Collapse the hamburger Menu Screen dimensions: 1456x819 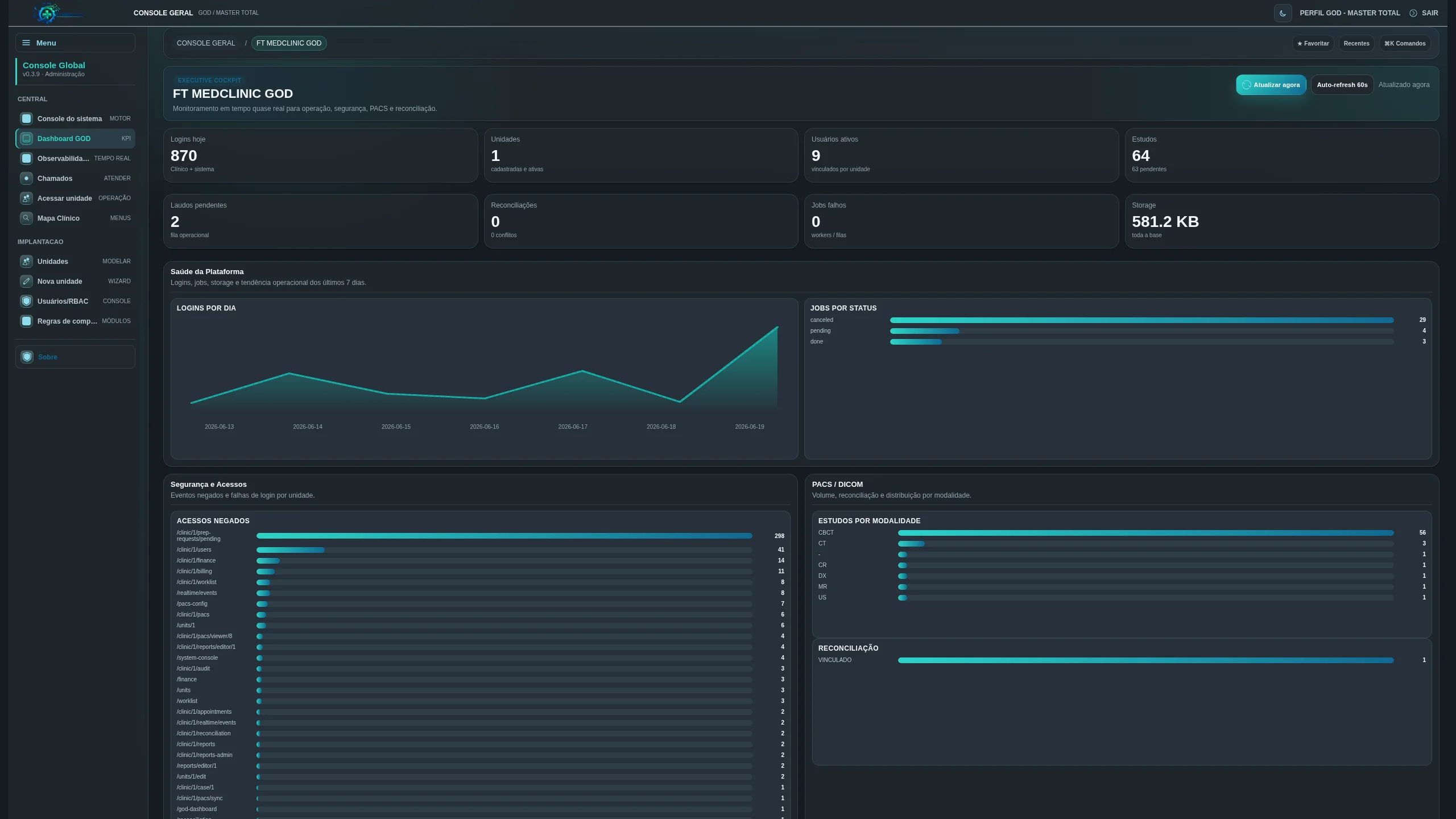(75, 43)
